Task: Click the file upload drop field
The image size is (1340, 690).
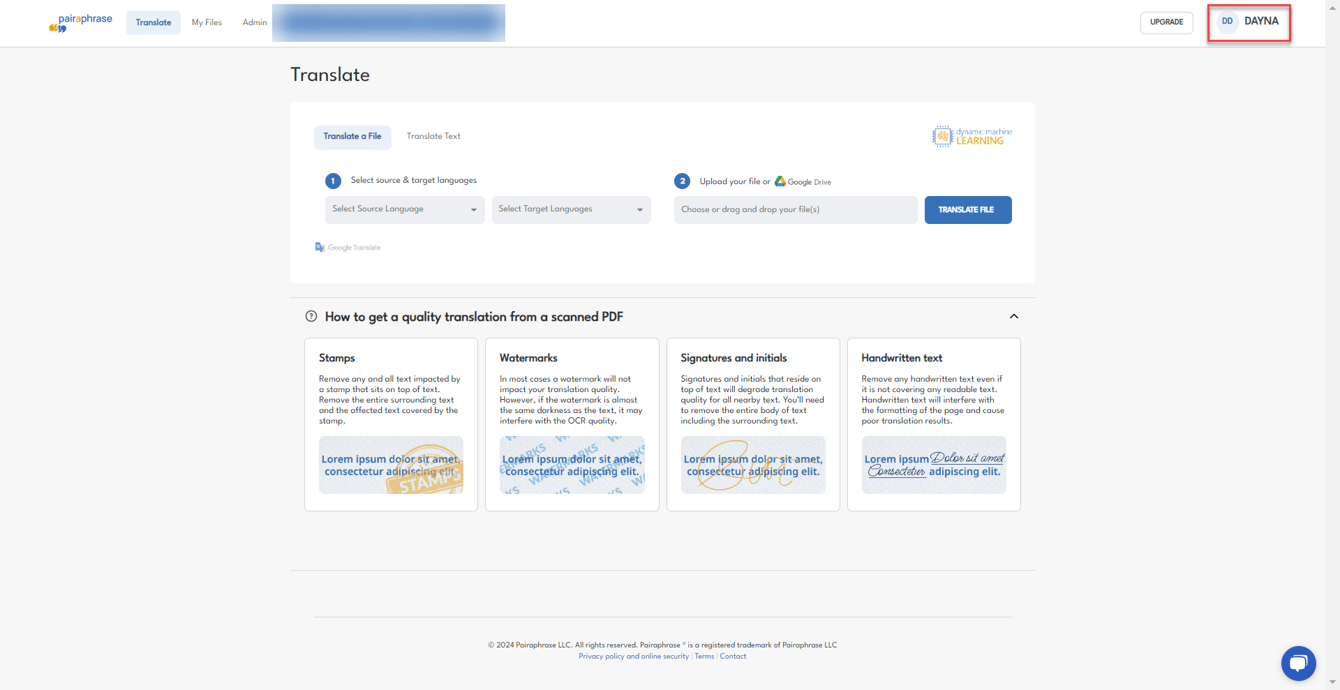Action: (x=795, y=210)
